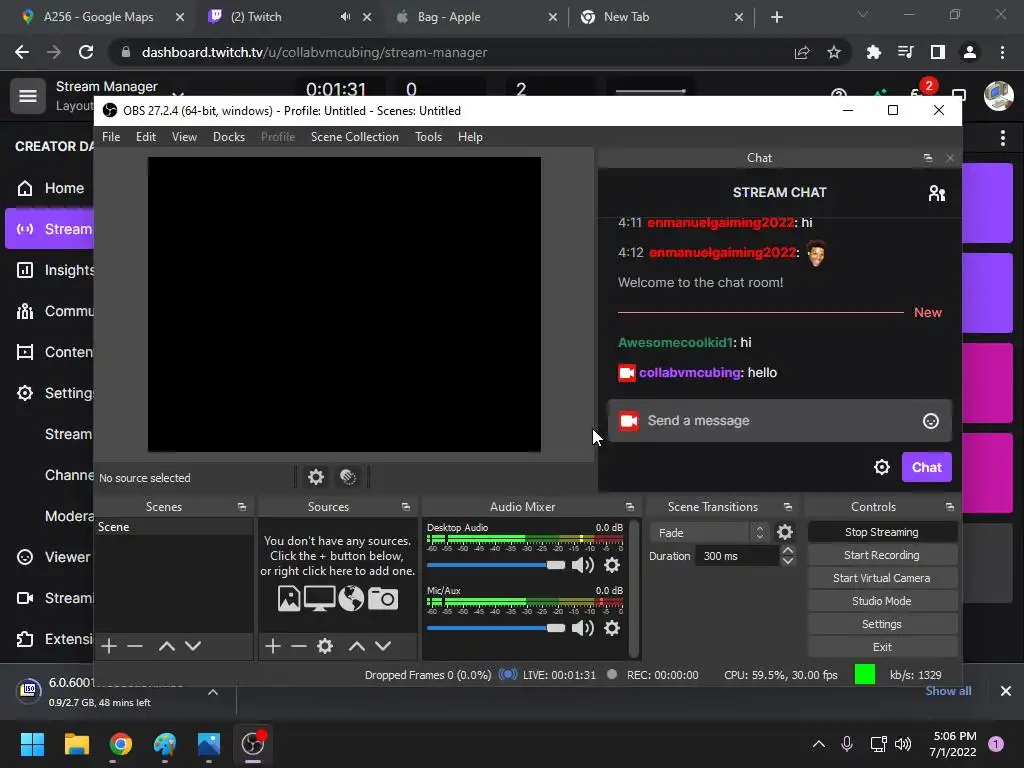This screenshot has height=768, width=1024.
Task: Toggle Studio Mode
Action: [882, 601]
